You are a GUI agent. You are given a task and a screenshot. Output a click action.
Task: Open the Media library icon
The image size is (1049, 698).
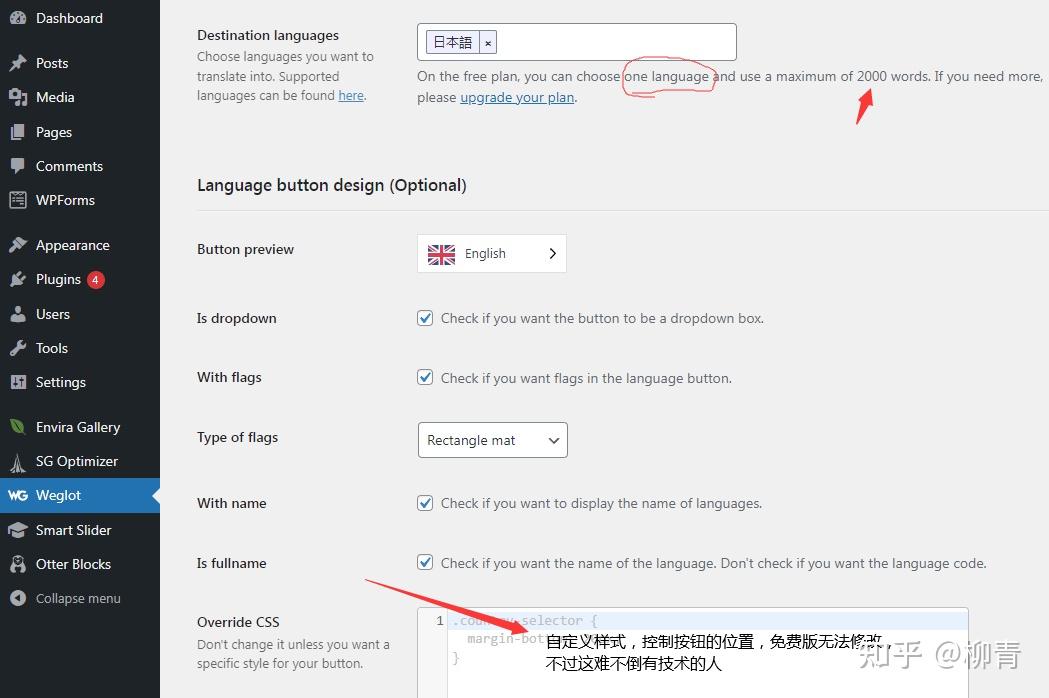pyautogui.click(x=20, y=97)
